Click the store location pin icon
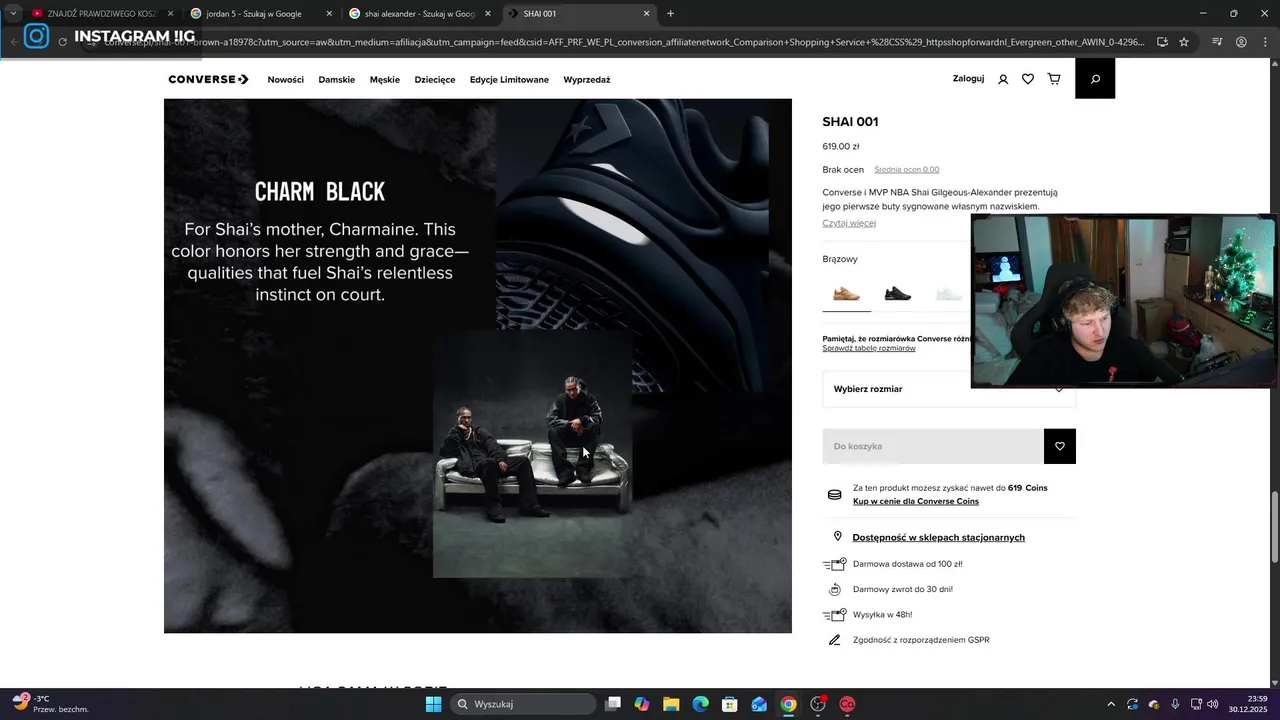 tap(838, 537)
